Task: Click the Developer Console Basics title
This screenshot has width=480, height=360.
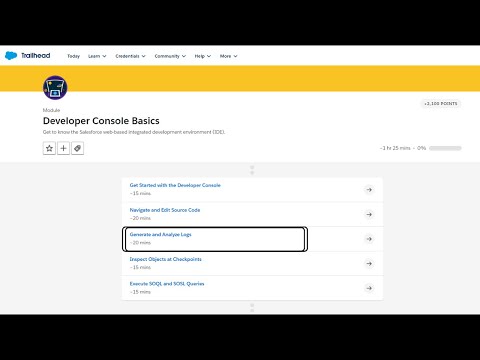Action: click(101, 121)
